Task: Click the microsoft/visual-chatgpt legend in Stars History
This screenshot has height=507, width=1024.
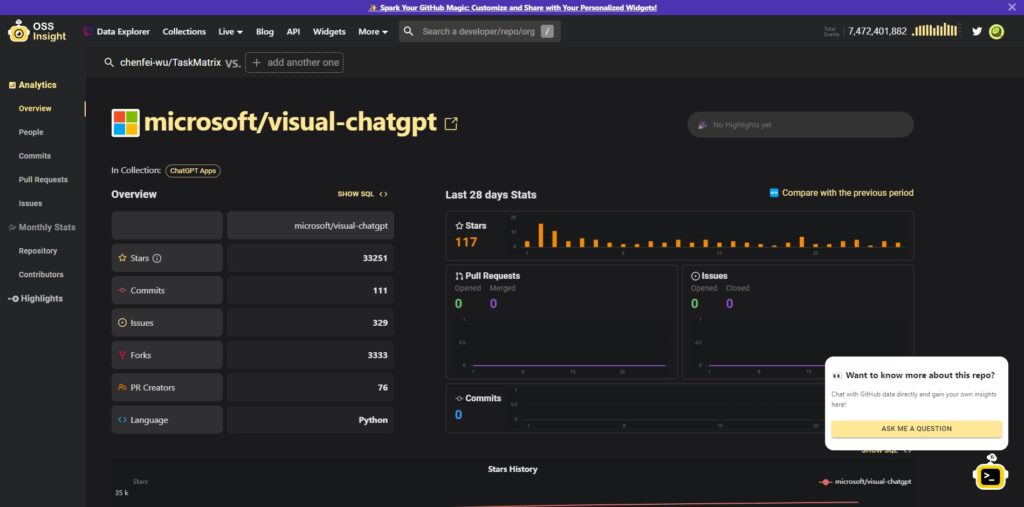Action: 865,482
